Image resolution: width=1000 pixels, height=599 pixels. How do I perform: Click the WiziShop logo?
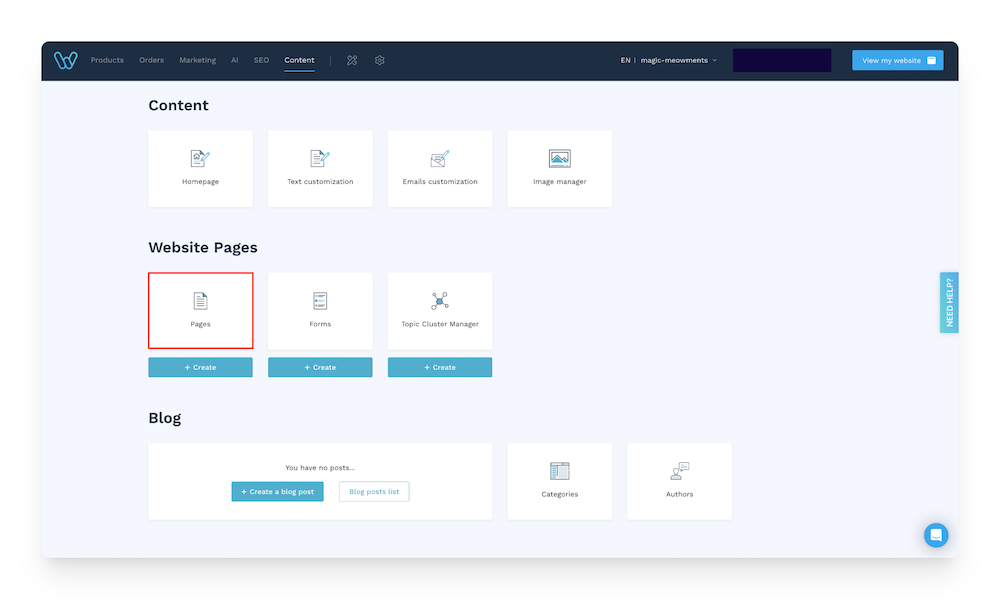coord(65,60)
